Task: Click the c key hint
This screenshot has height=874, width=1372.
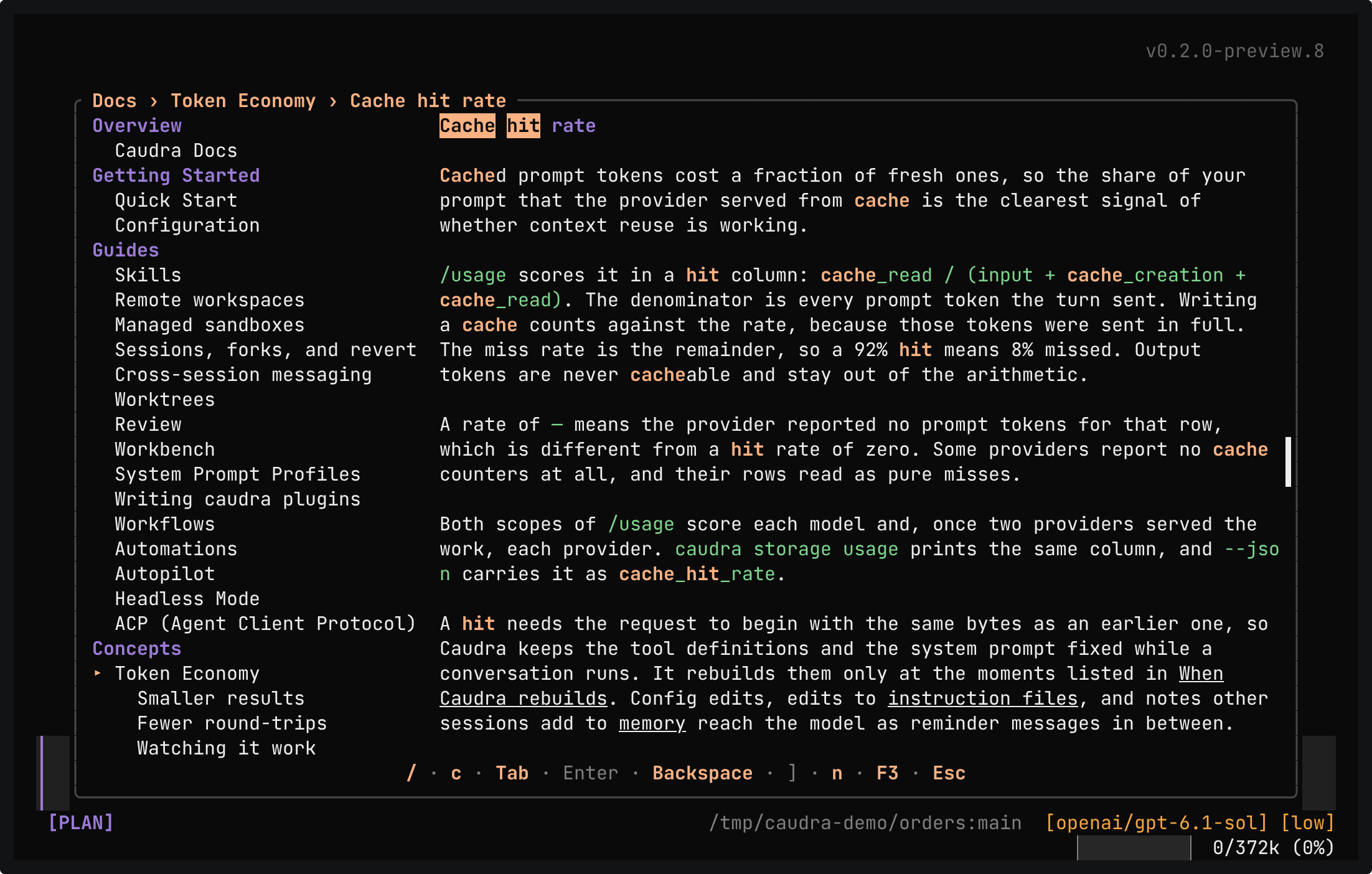Action: click(456, 773)
